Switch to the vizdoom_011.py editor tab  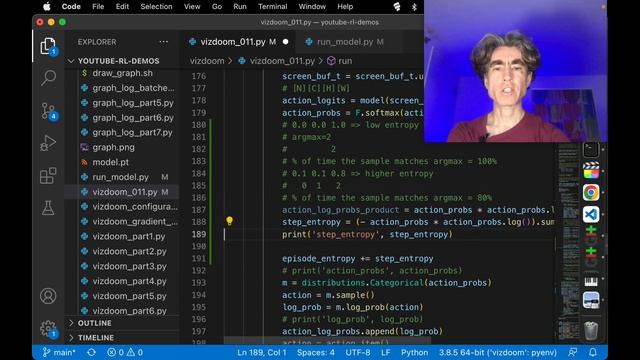click(x=238, y=42)
